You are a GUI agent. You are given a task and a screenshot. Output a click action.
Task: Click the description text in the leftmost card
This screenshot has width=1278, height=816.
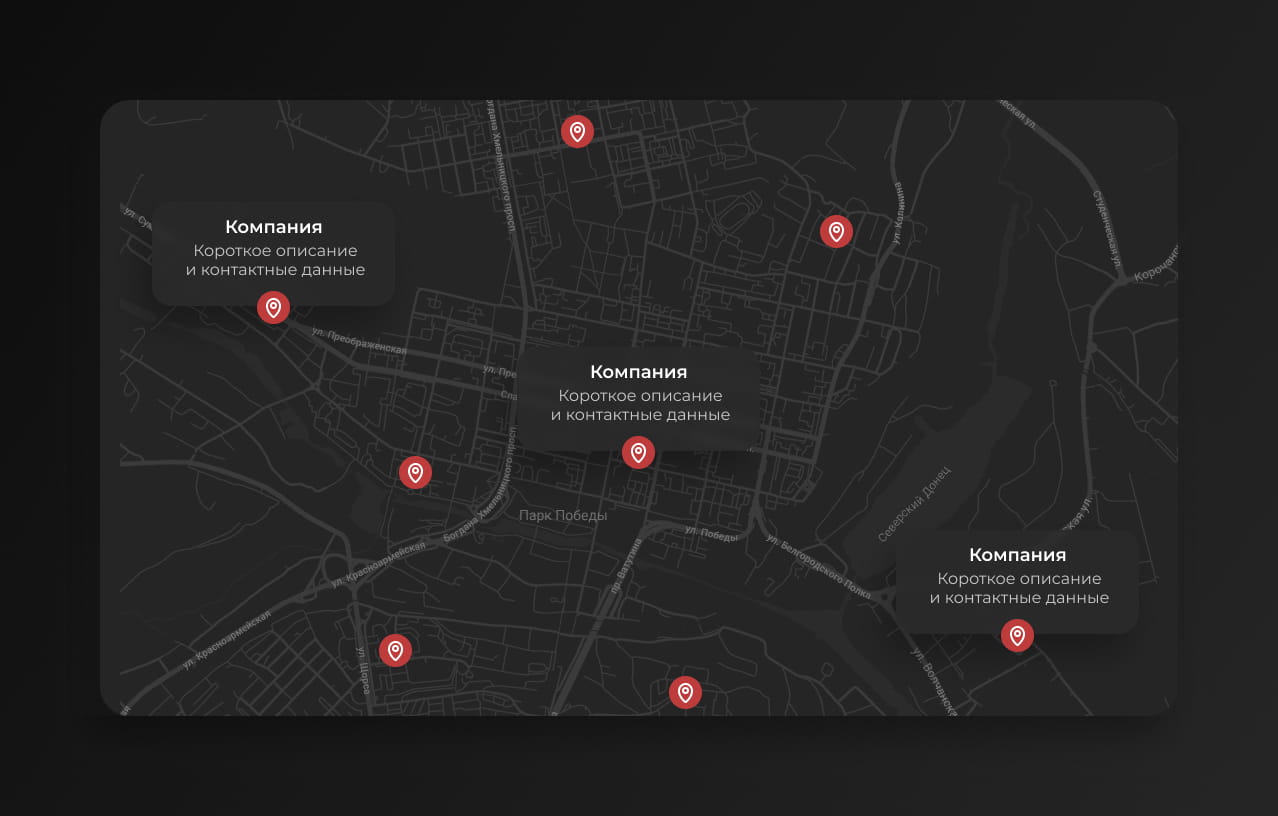(275, 260)
